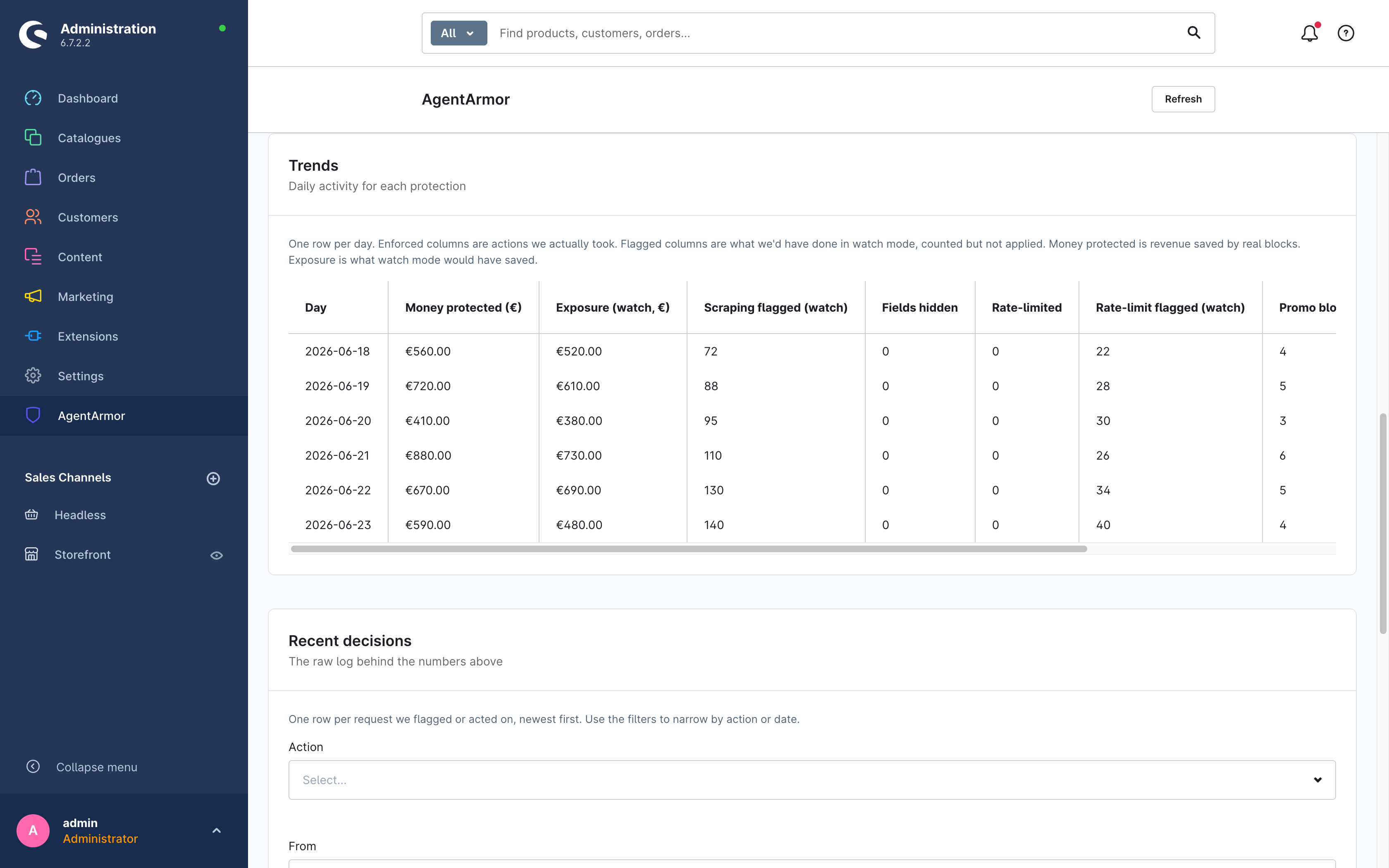Image resolution: width=1389 pixels, height=868 pixels.
Task: Click the Refresh button
Action: pyautogui.click(x=1183, y=99)
